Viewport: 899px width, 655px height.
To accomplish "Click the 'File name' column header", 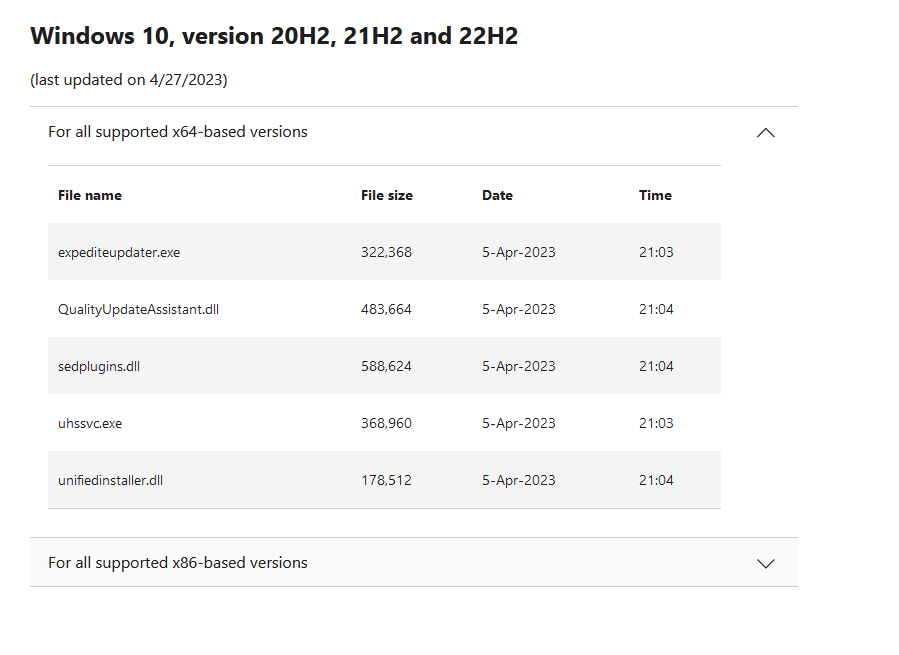I will coord(90,195).
